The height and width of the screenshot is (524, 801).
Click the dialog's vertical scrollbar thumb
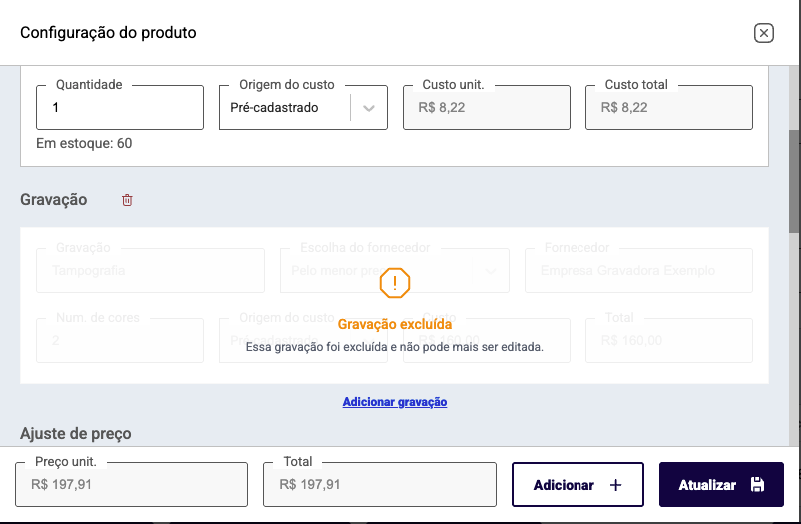point(794,180)
